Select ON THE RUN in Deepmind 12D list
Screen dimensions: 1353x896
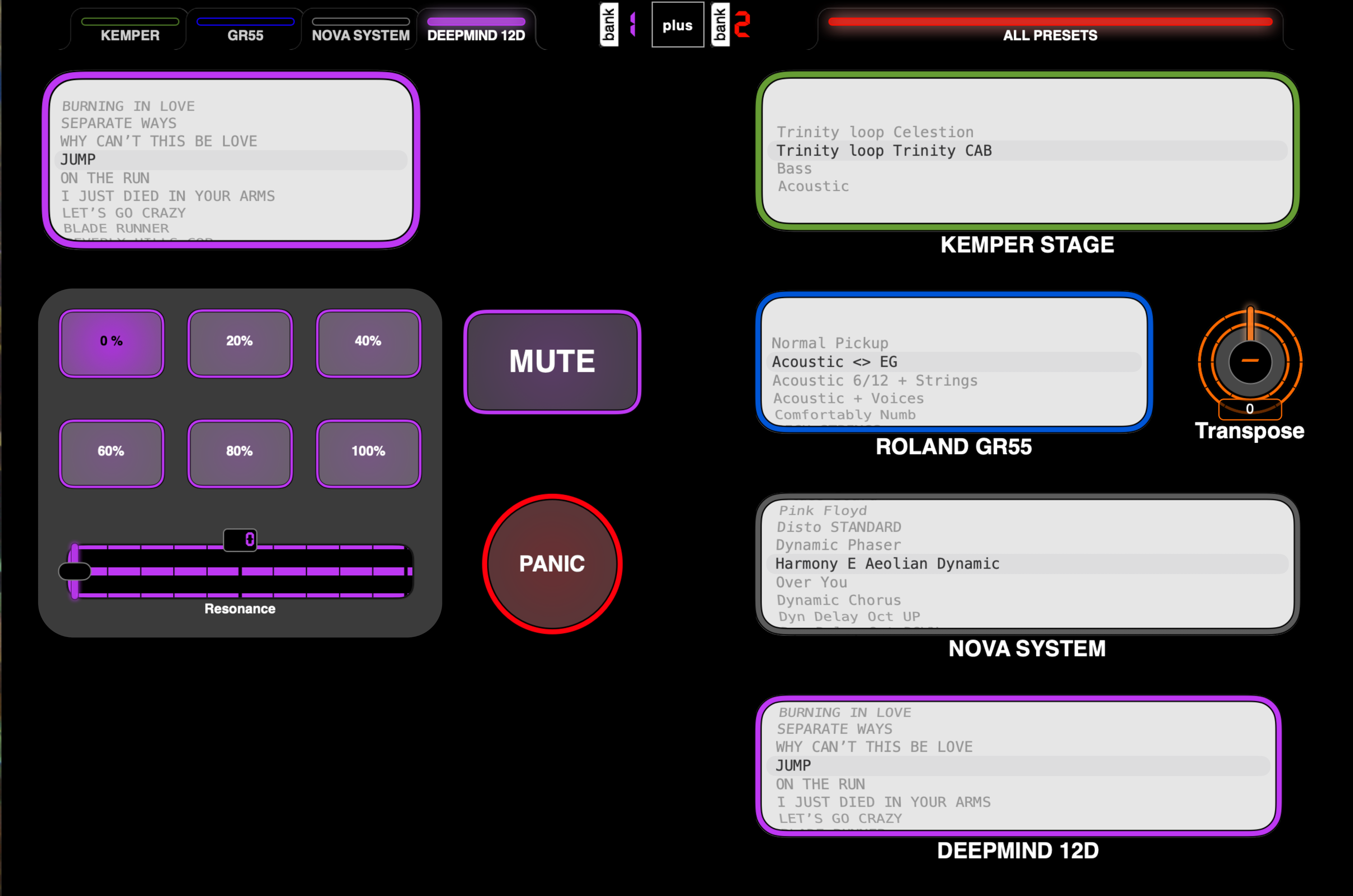point(820,784)
